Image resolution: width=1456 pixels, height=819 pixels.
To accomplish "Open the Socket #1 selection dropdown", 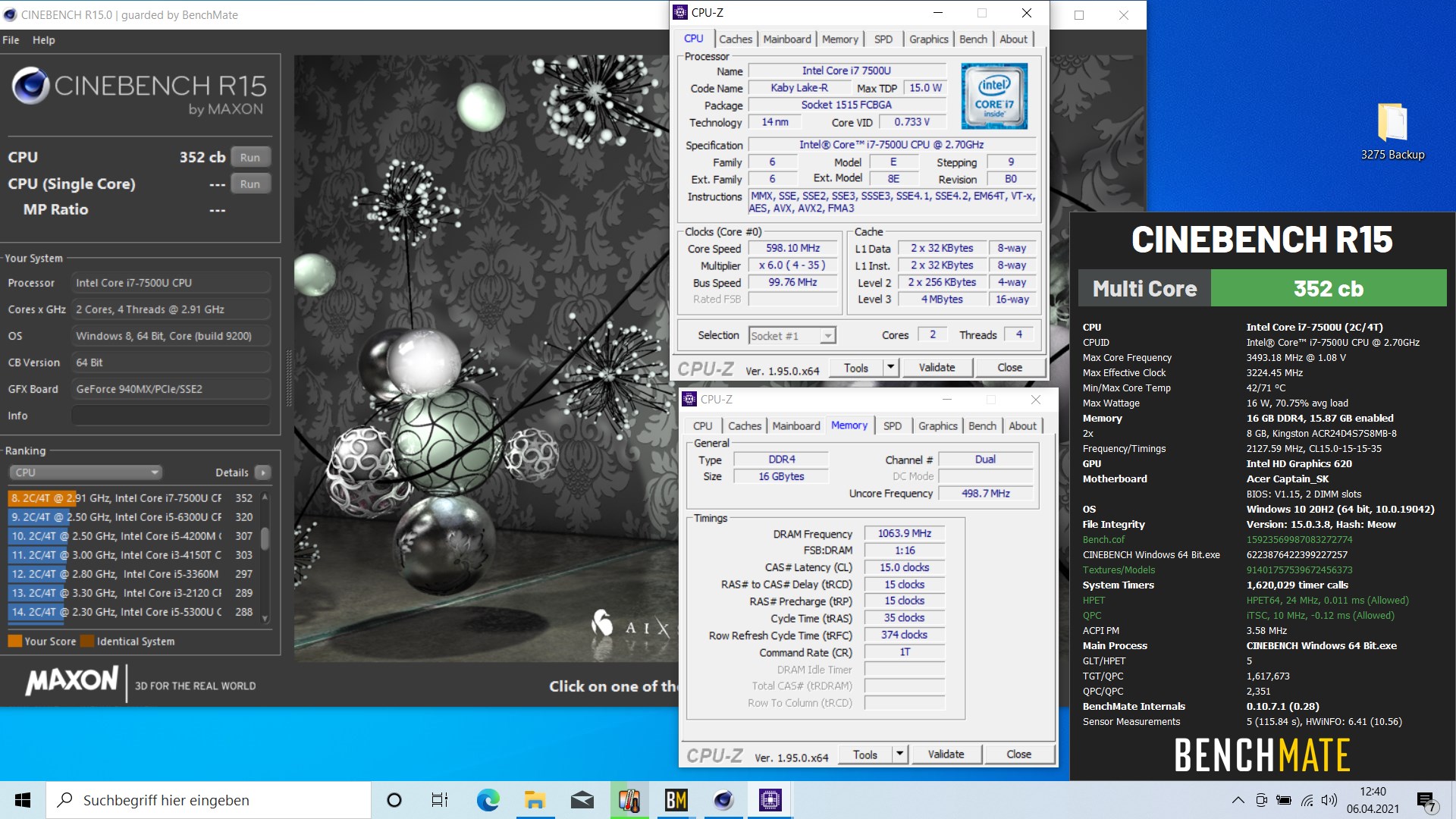I will [792, 336].
